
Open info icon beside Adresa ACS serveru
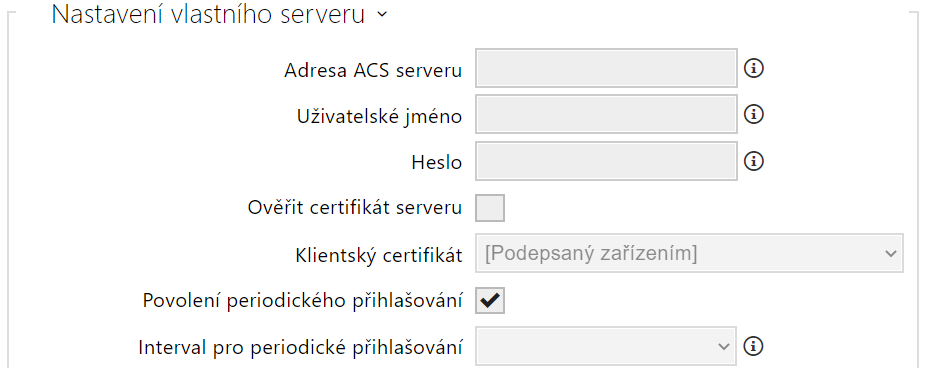[x=754, y=69]
